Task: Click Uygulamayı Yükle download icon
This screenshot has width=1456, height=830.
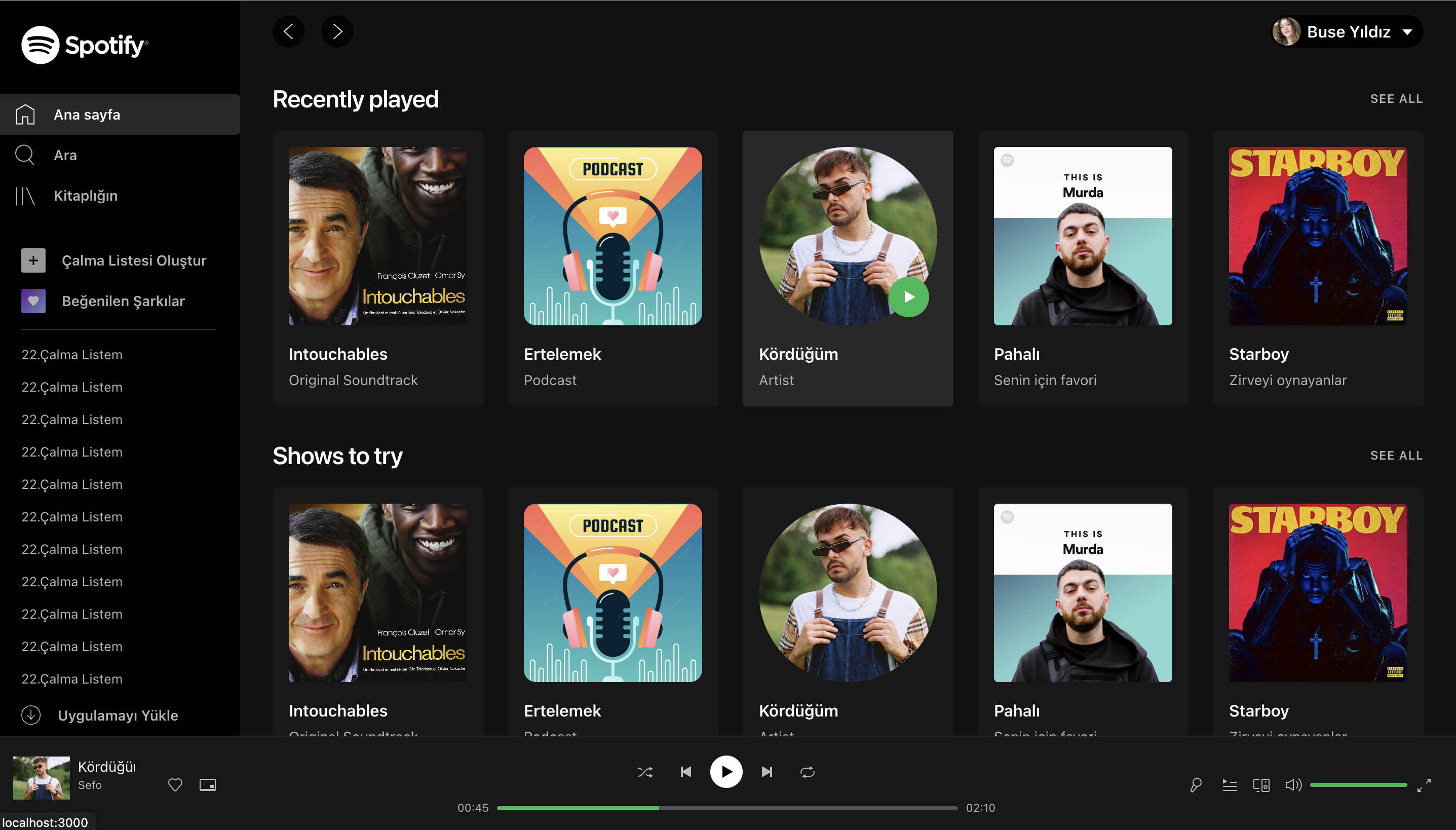Action: coord(31,715)
